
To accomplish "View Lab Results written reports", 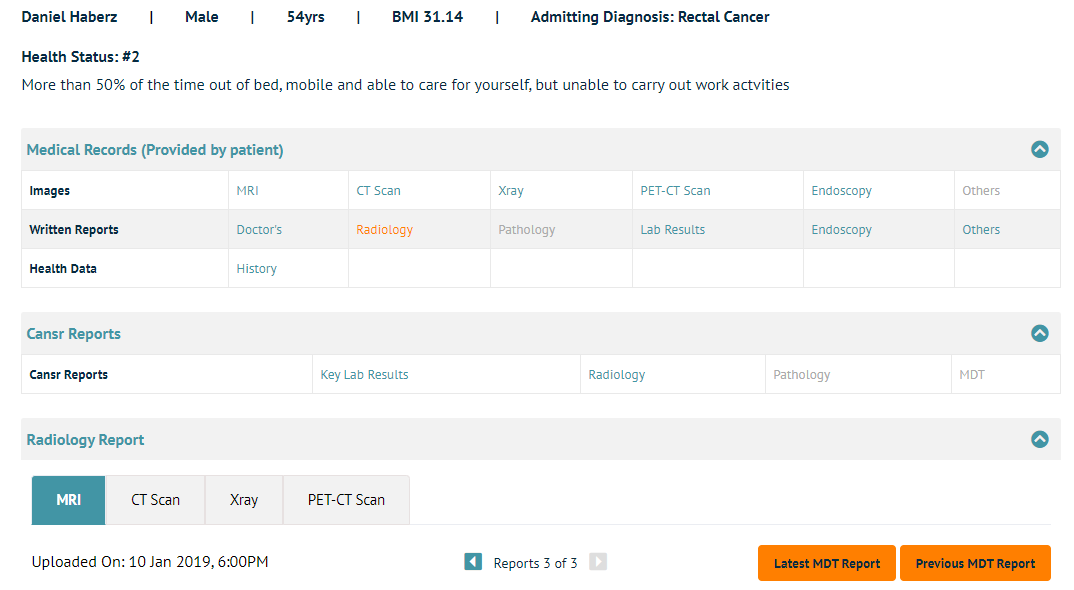I will coord(672,230).
